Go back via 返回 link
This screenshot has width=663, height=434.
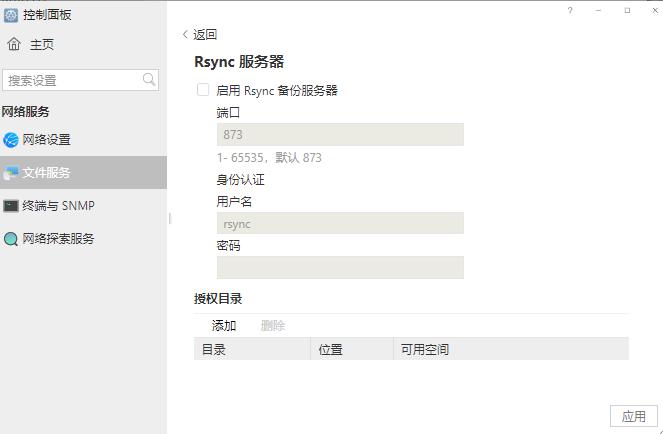[205, 35]
